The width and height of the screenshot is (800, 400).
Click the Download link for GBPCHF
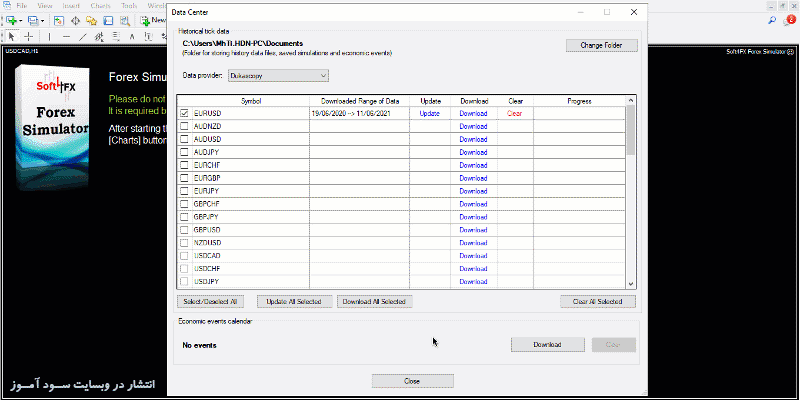click(473, 204)
